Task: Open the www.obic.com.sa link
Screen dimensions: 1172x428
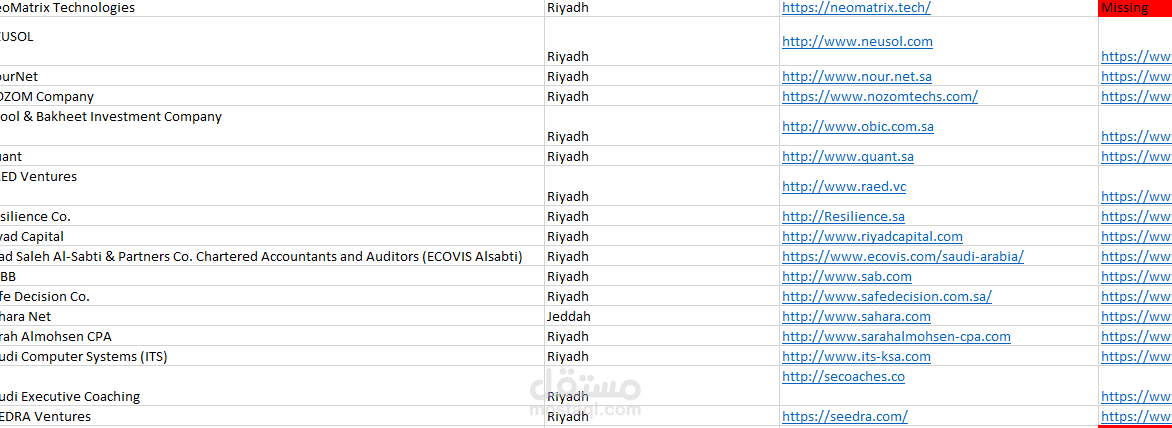Action: pyautogui.click(x=858, y=126)
